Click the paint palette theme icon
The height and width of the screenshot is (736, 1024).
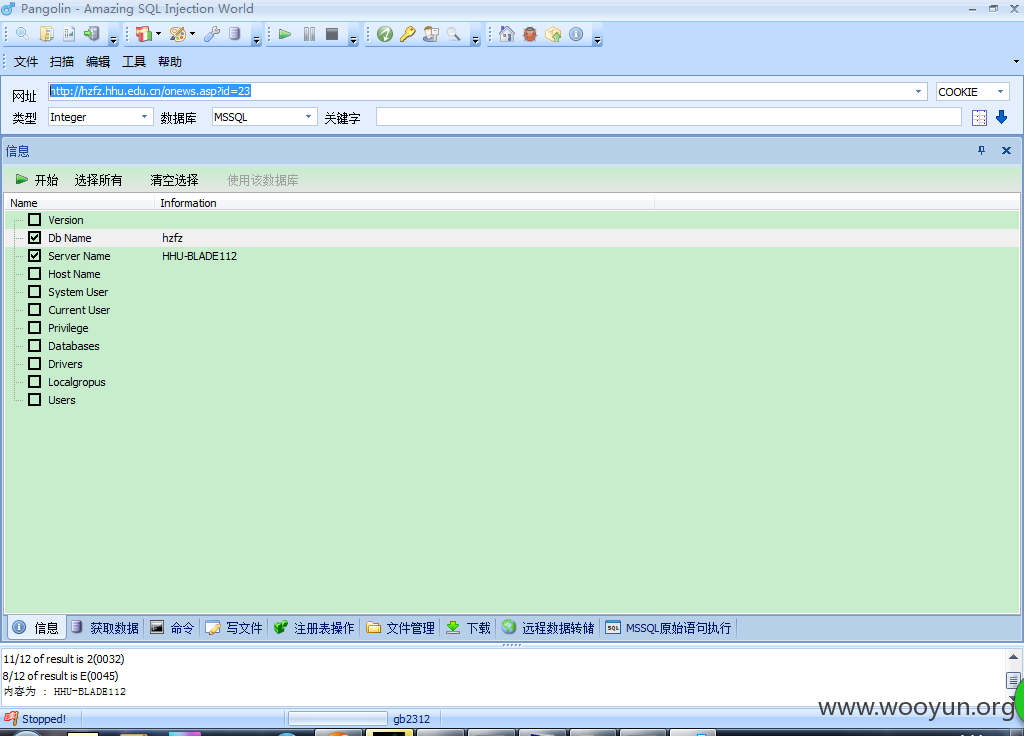[x=178, y=34]
